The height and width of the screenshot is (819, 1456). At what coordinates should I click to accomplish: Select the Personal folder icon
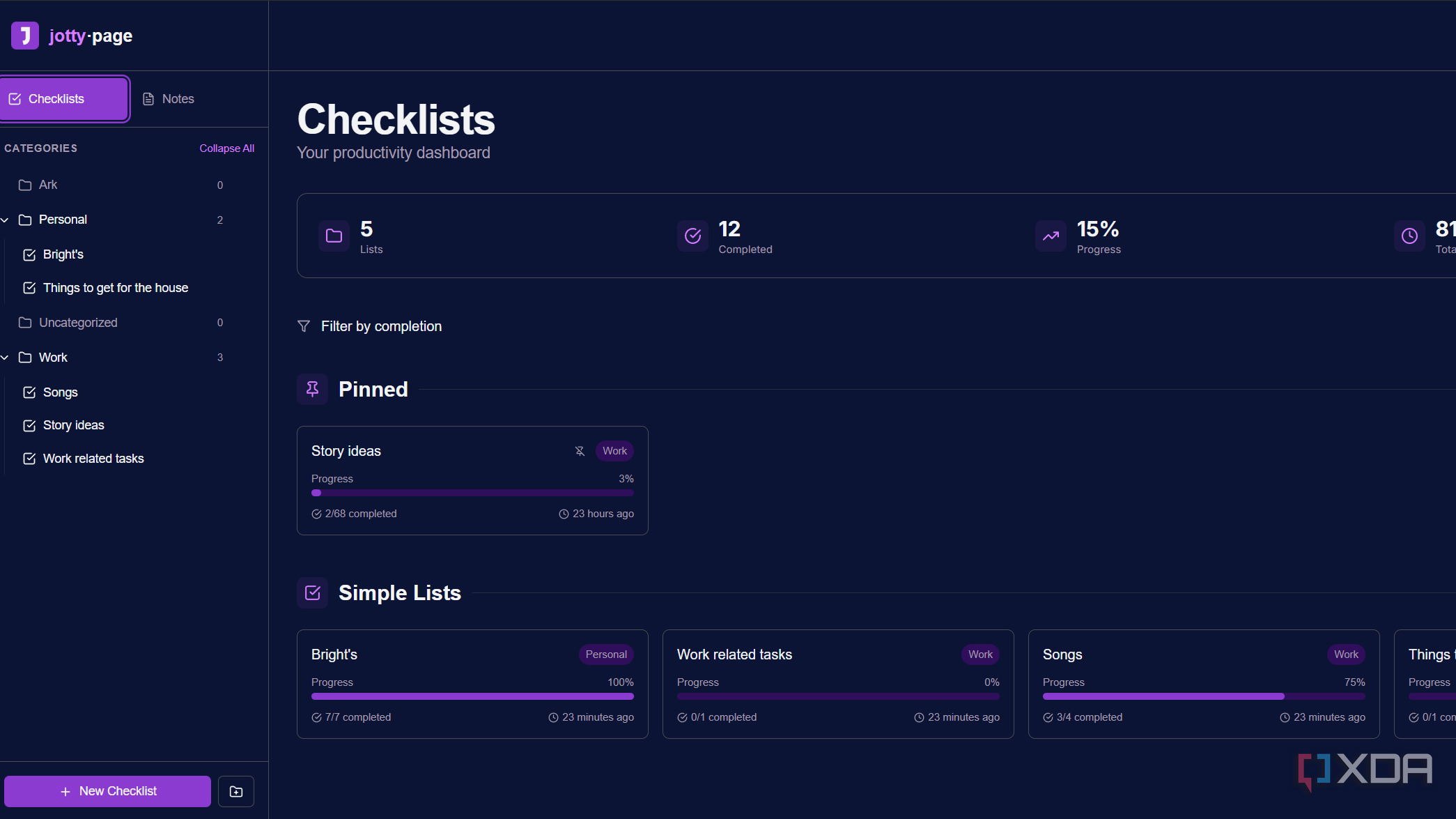click(x=25, y=220)
